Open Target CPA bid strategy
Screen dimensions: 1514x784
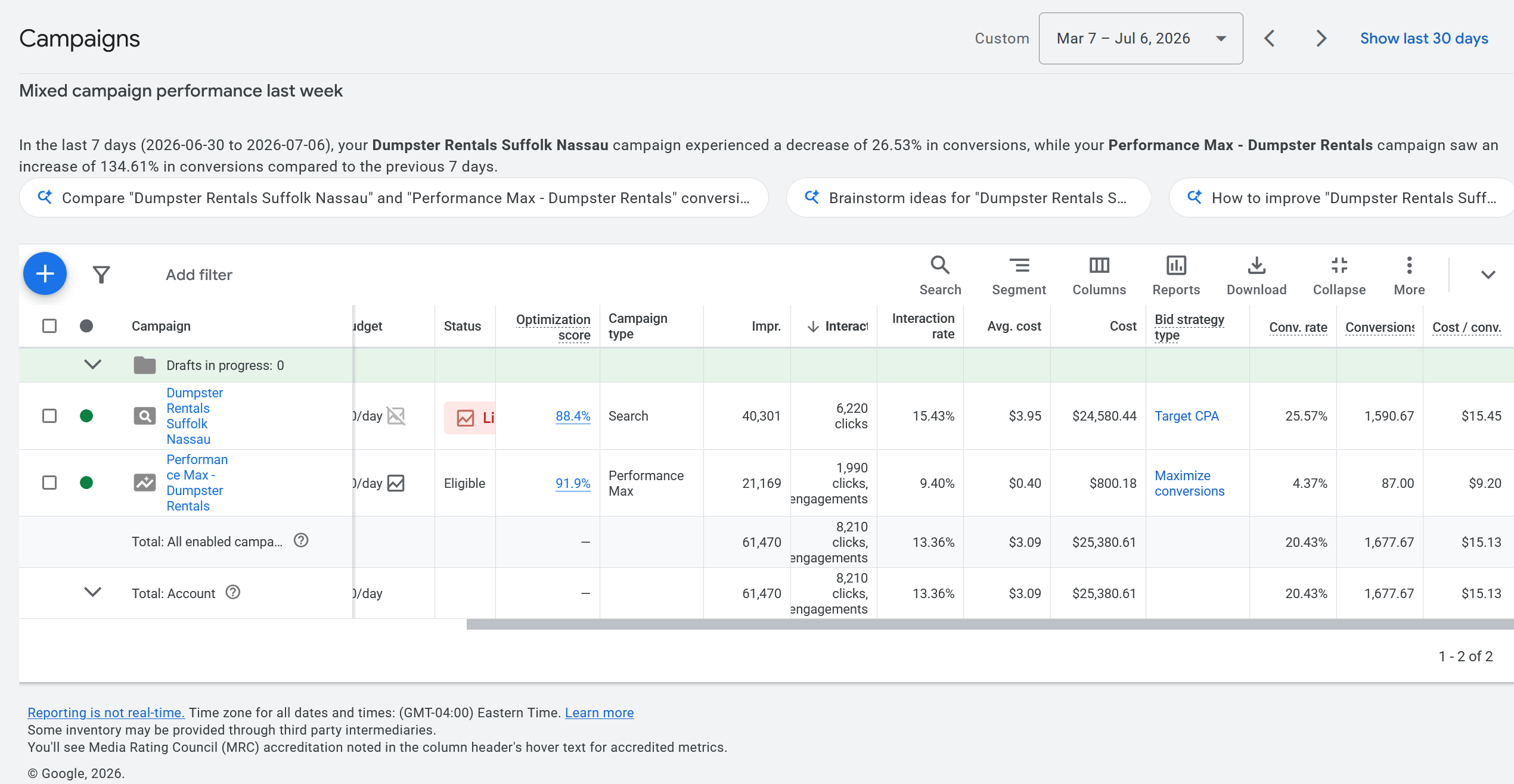[x=1186, y=416]
